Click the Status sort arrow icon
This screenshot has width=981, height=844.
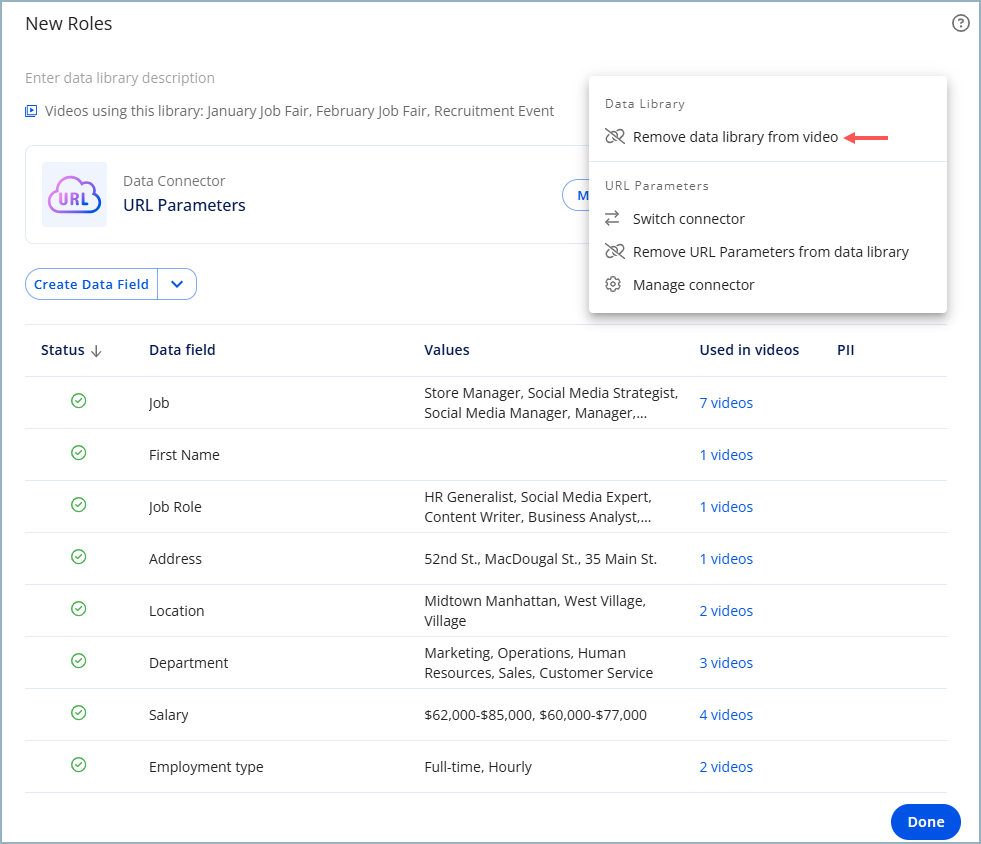pos(96,351)
